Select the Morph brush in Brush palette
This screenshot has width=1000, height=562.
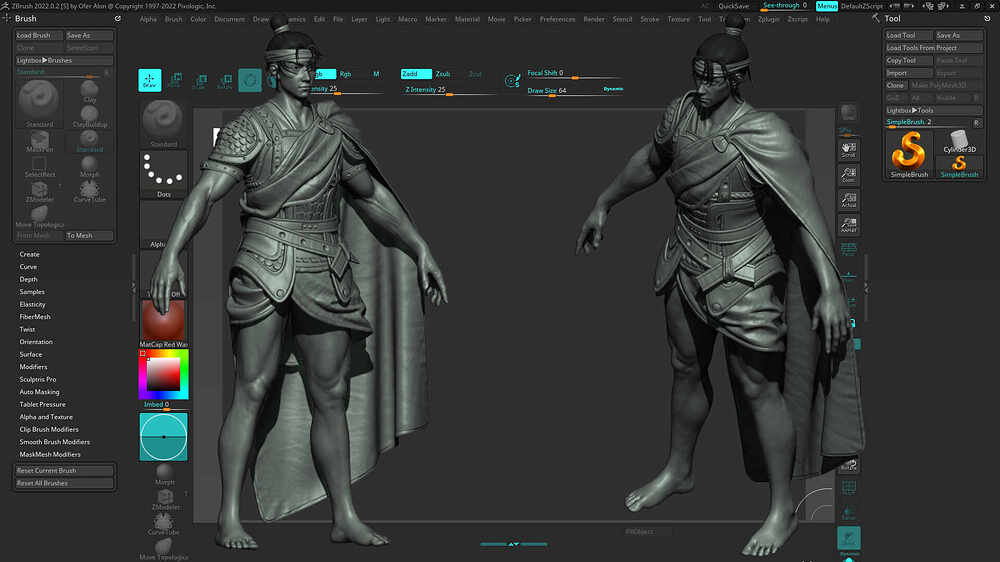click(89, 166)
